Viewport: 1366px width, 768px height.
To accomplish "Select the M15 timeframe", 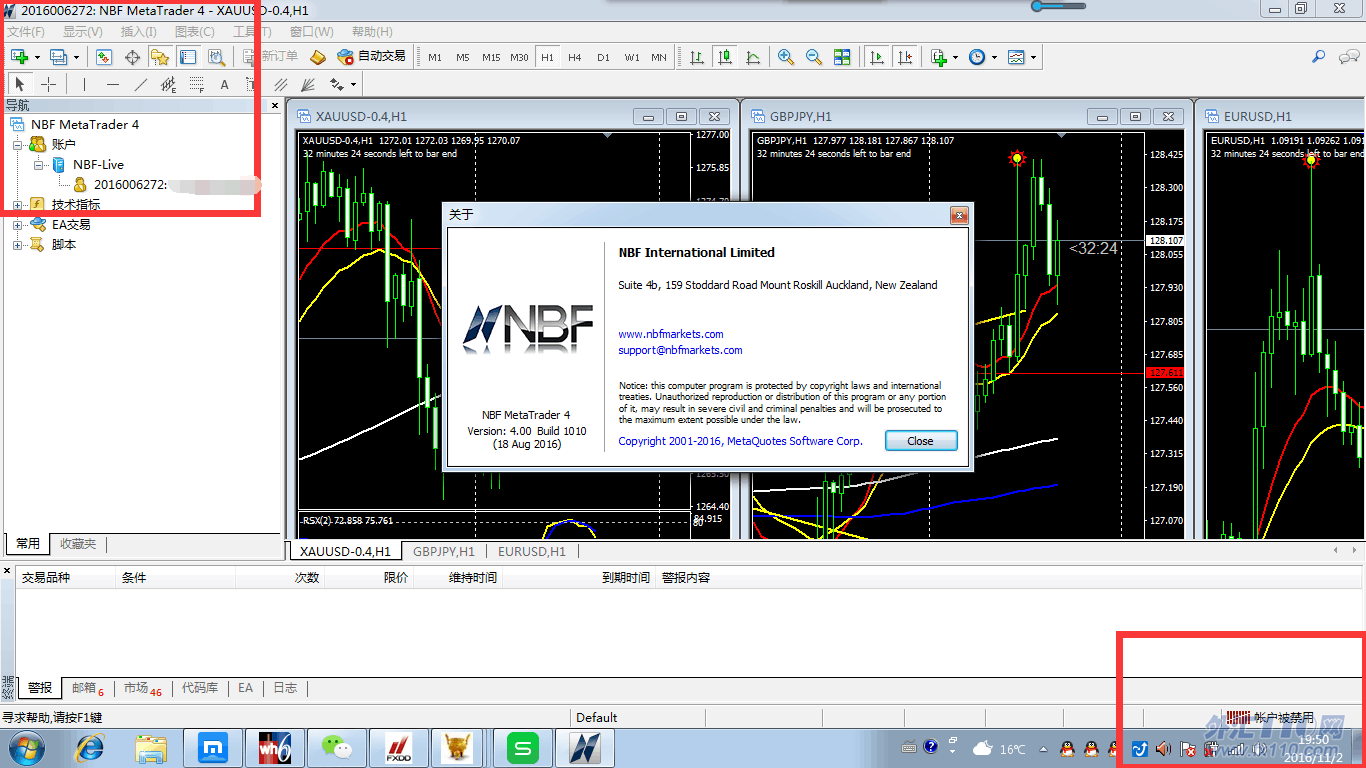I will point(491,57).
